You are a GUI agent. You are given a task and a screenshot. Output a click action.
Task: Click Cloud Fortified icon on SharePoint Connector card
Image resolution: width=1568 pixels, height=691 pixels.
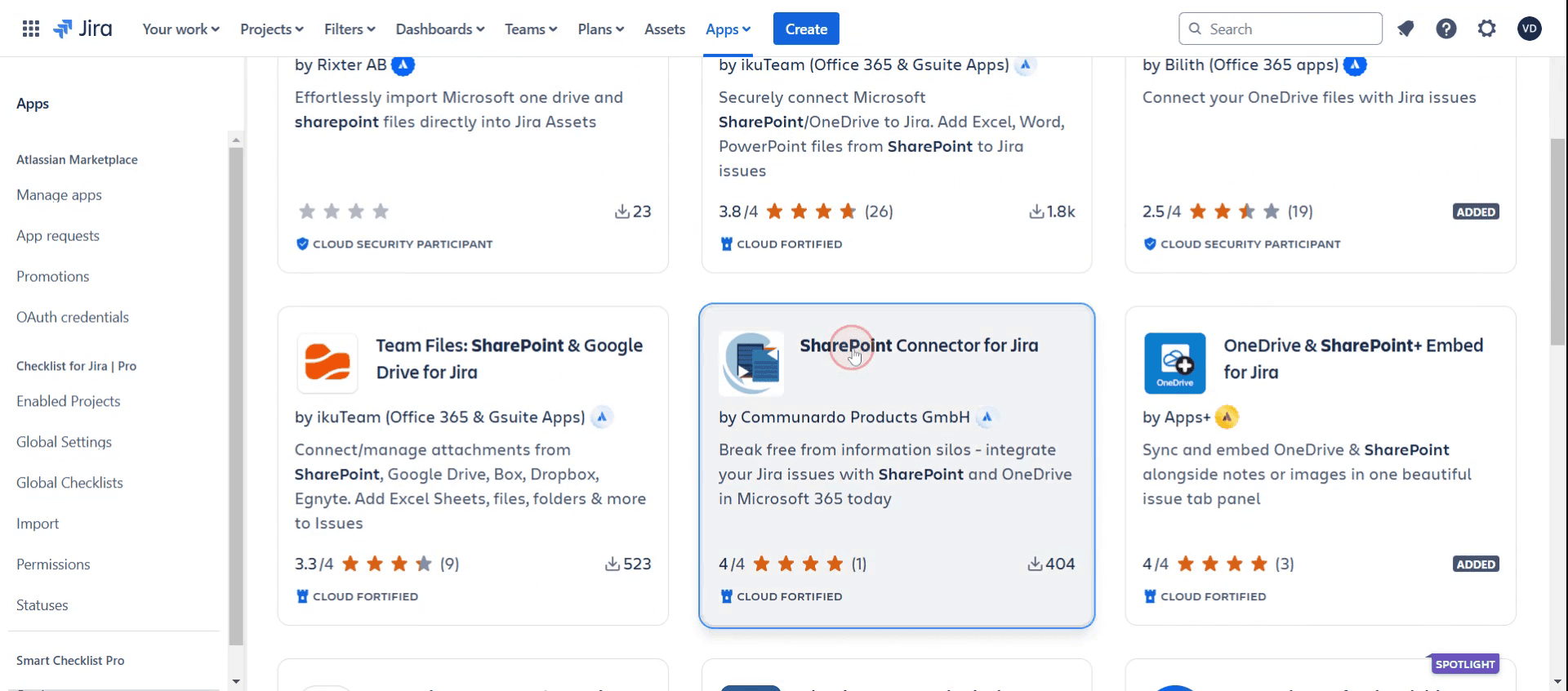(x=726, y=596)
